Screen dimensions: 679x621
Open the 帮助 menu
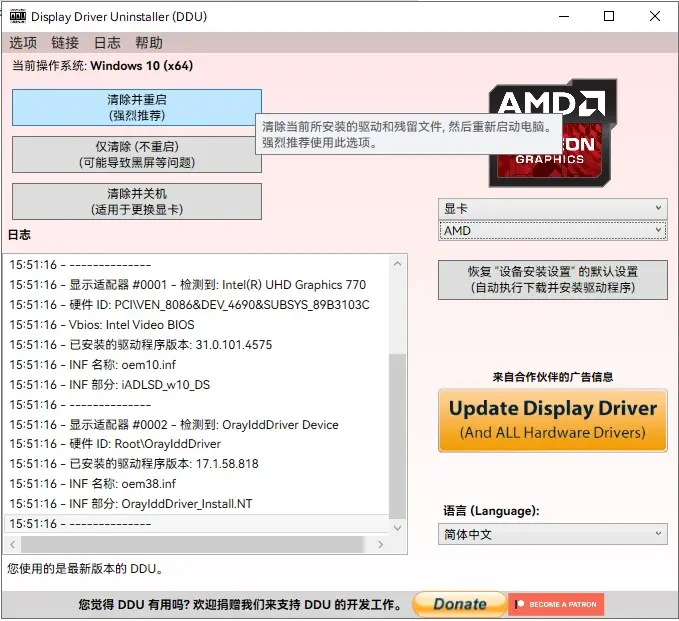tap(149, 43)
